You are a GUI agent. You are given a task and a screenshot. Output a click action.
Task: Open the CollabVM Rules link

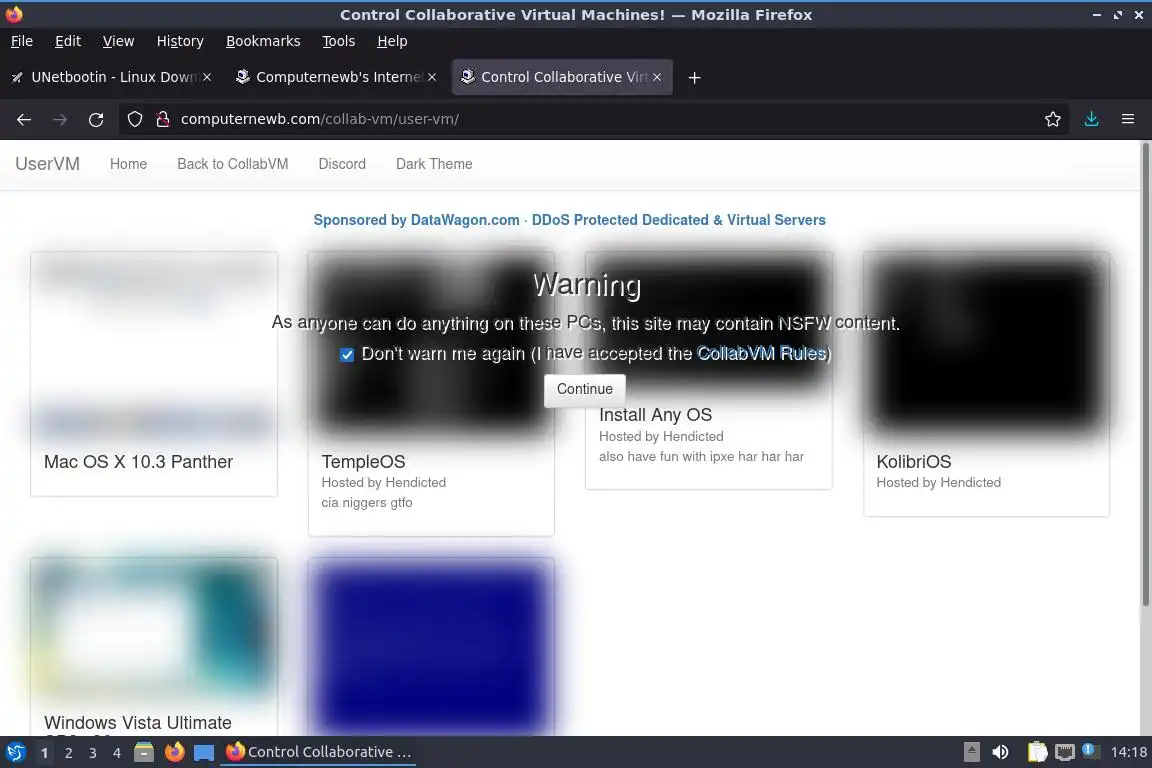761,354
